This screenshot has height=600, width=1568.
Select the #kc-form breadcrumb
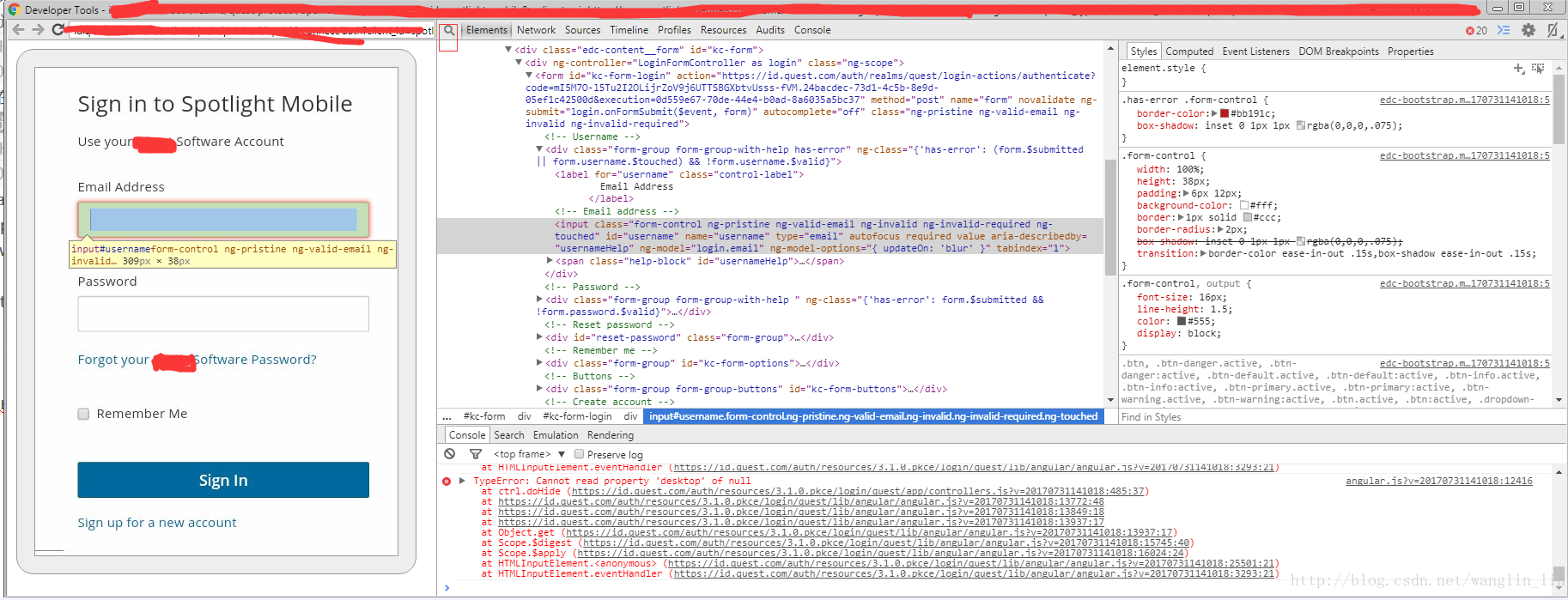pos(484,416)
